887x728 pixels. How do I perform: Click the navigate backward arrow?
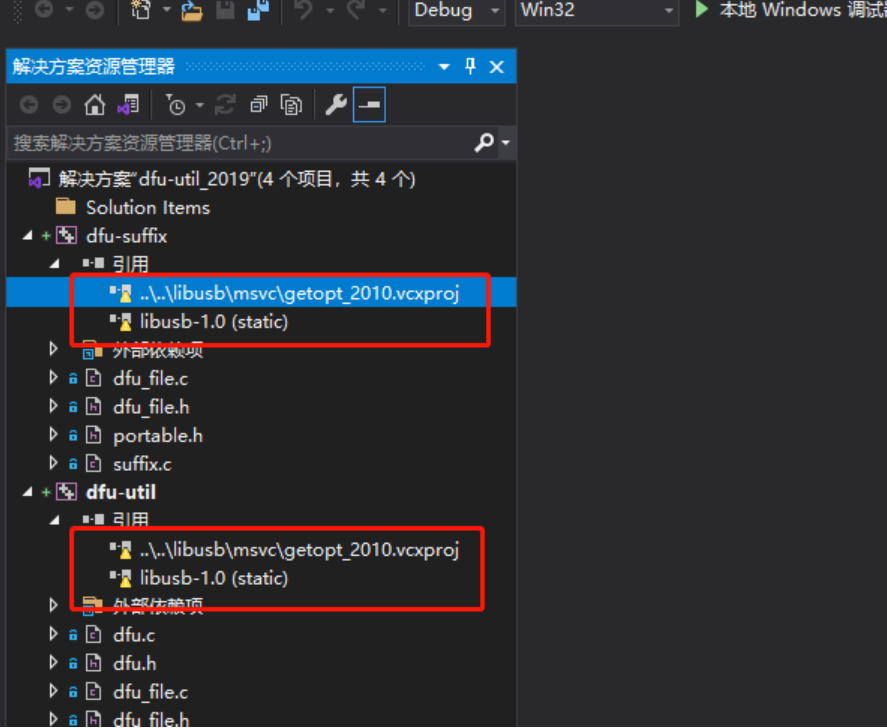point(28,103)
